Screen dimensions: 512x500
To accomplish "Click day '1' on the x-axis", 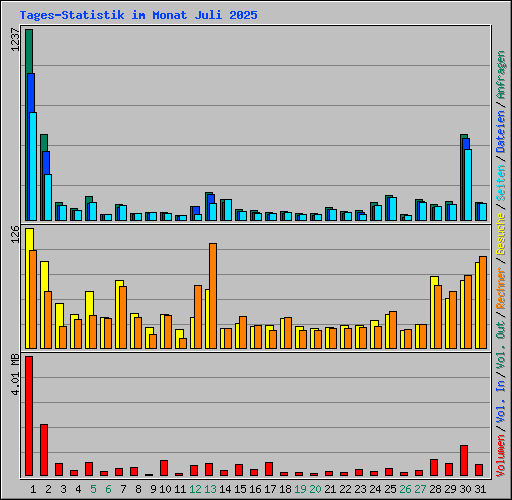I will pyautogui.click(x=33, y=489).
